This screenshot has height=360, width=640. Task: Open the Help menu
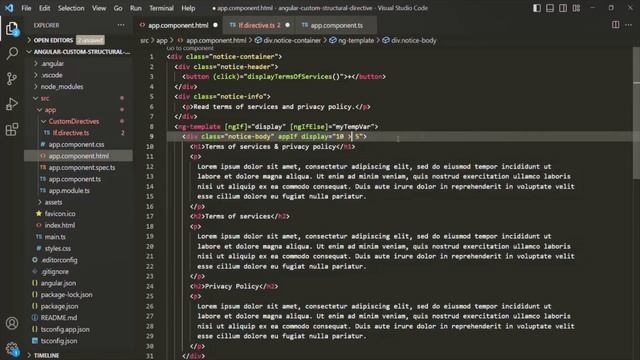coord(188,8)
